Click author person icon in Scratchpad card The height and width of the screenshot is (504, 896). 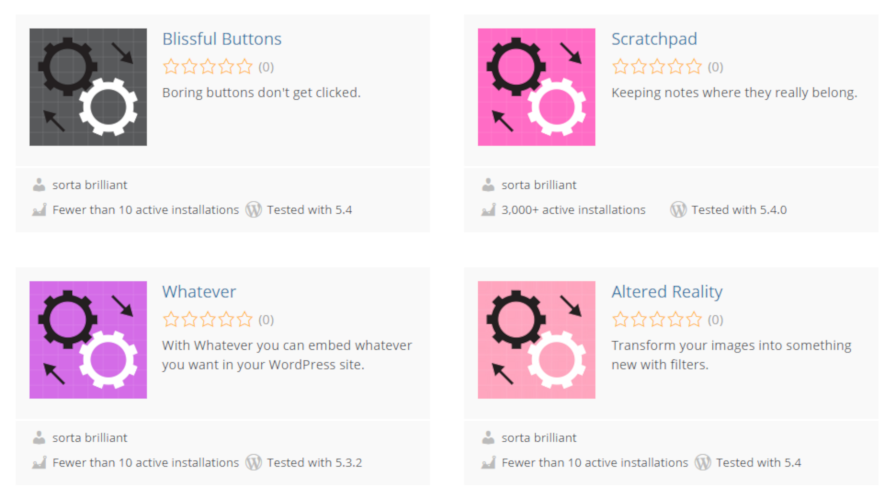pyautogui.click(x=488, y=185)
